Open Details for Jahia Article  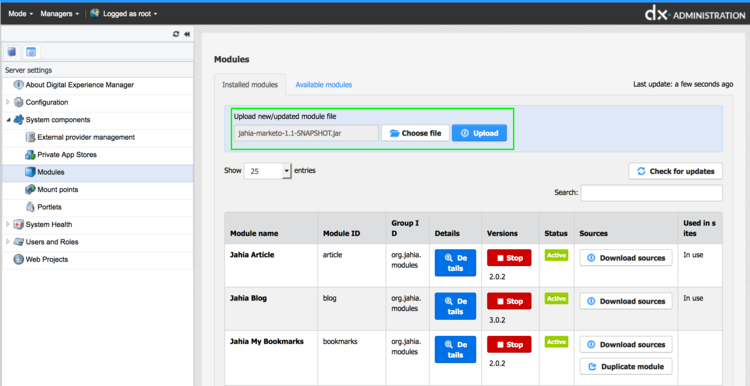(x=455, y=263)
